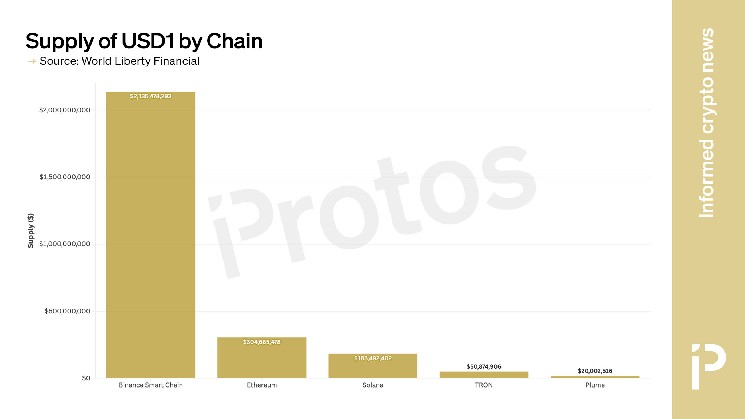745x419 pixels.
Task: Click the $1,500,000,000 y-axis tick label
Action: pos(66,177)
